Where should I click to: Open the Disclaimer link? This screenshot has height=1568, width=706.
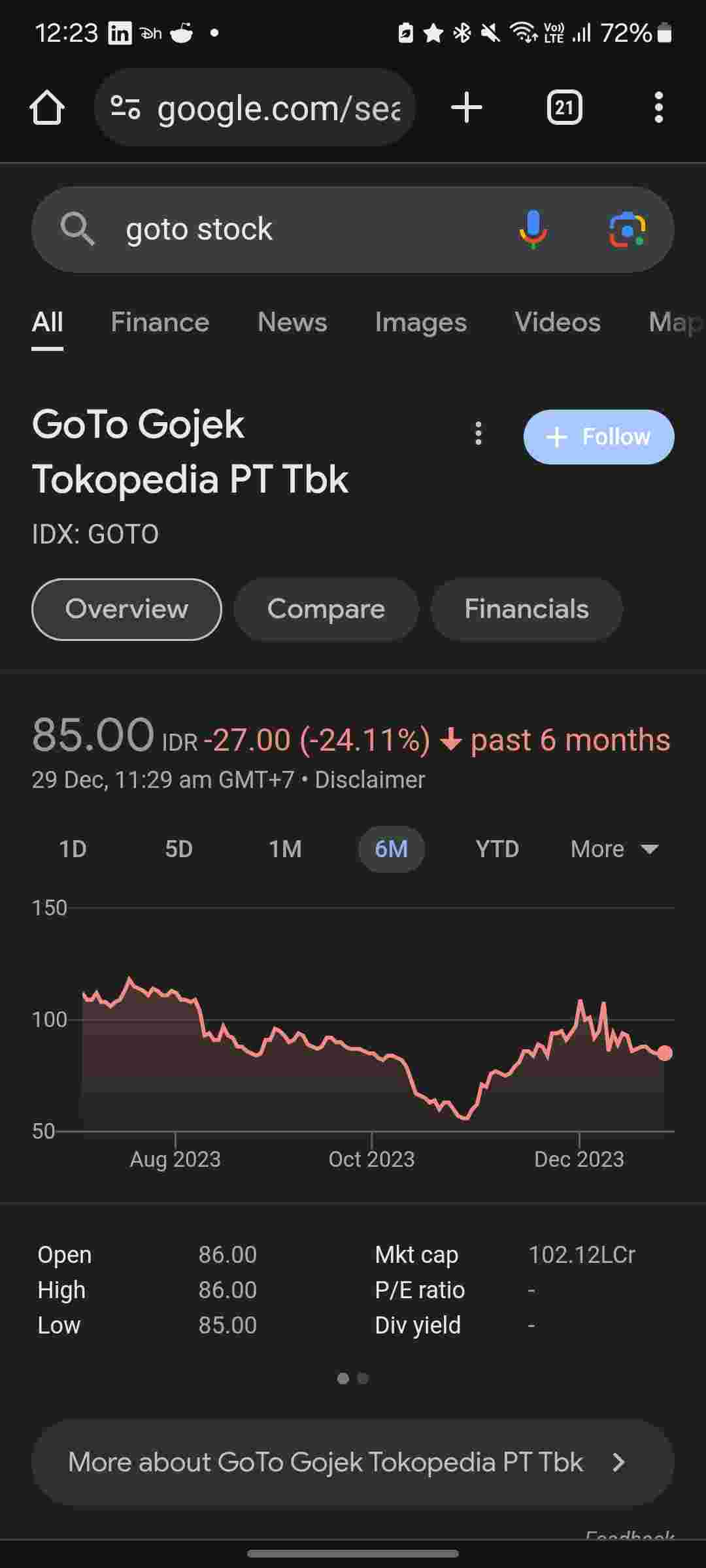[370, 780]
